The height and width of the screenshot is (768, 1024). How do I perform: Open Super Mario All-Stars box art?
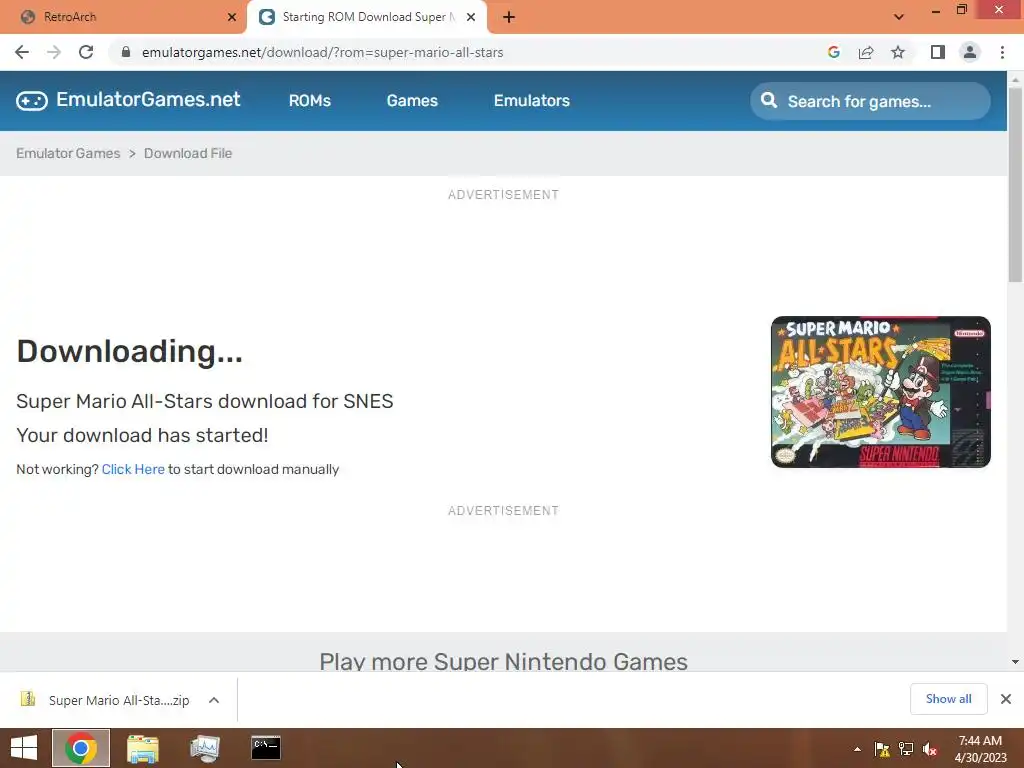click(880, 392)
